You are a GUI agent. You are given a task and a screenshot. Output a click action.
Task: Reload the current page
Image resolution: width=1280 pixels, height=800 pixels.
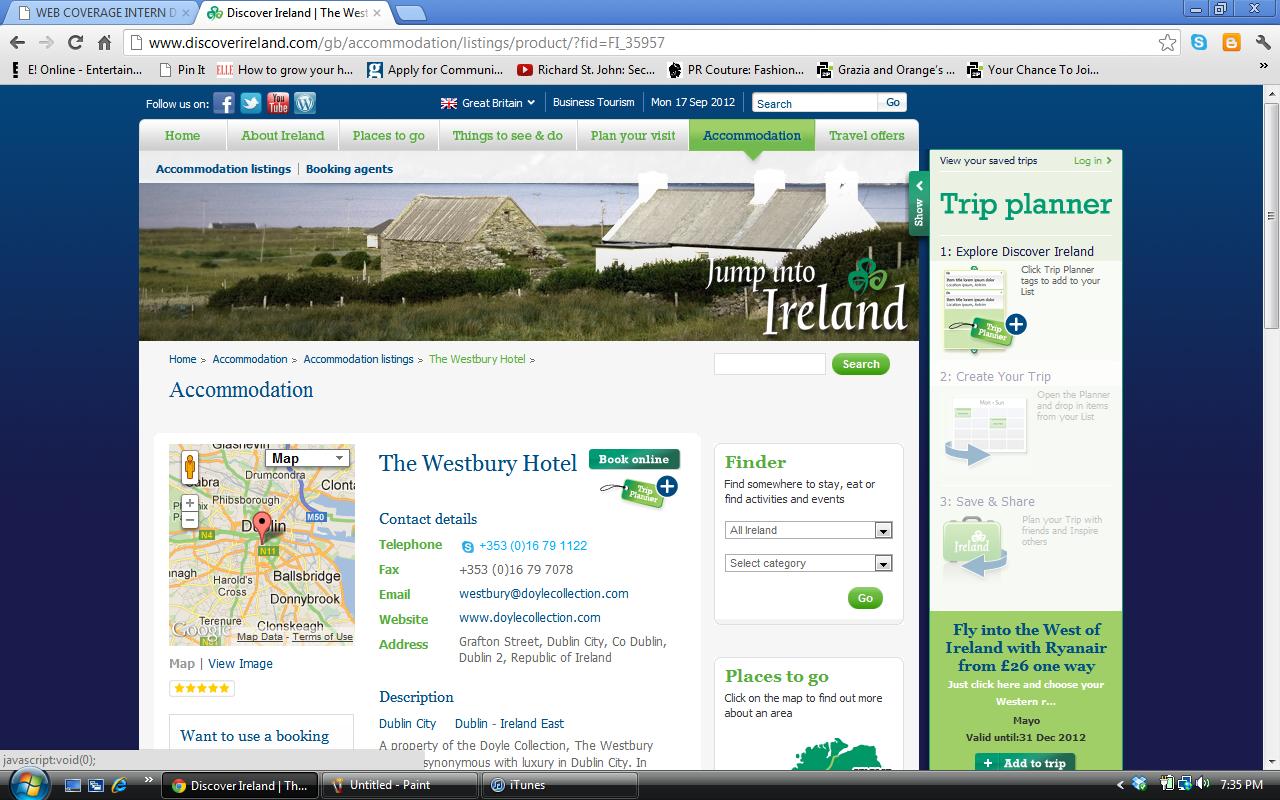(75, 42)
